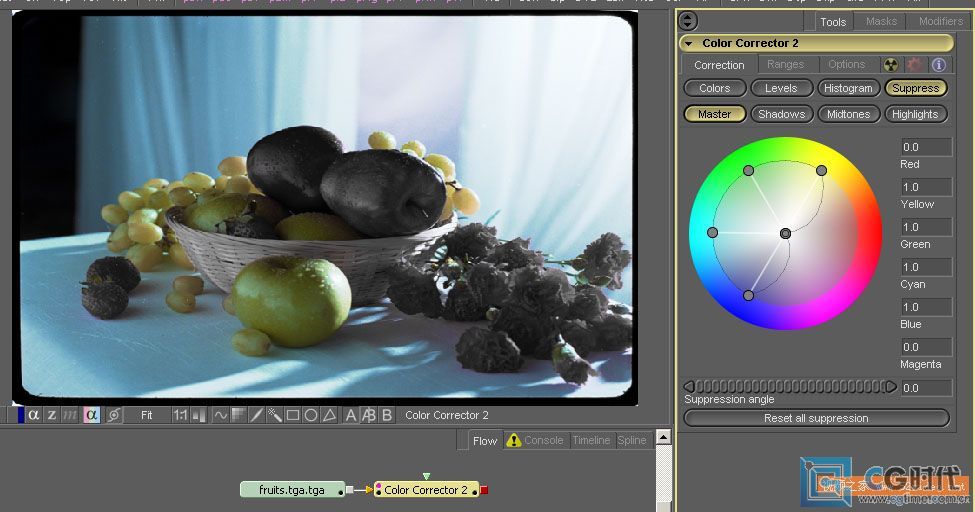The width and height of the screenshot is (975, 512).
Task: Open the blue info icon tab
Action: [x=939, y=65]
